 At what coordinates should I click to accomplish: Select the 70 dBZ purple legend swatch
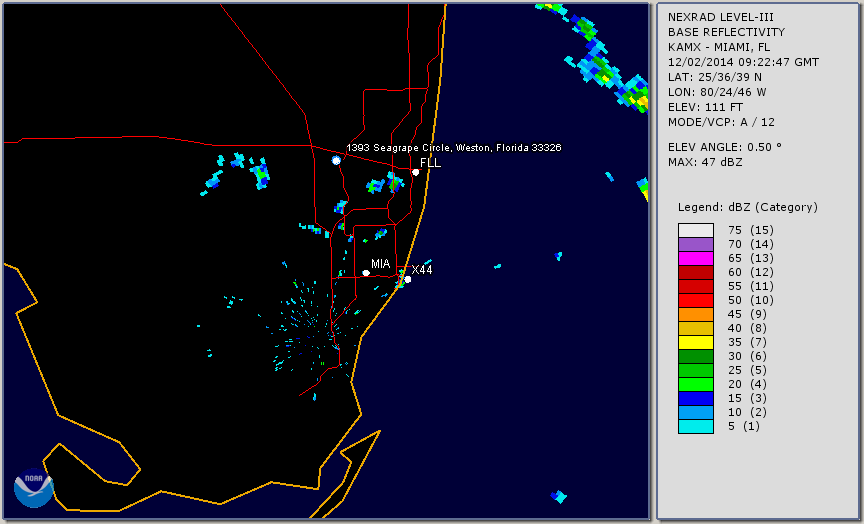[696, 244]
